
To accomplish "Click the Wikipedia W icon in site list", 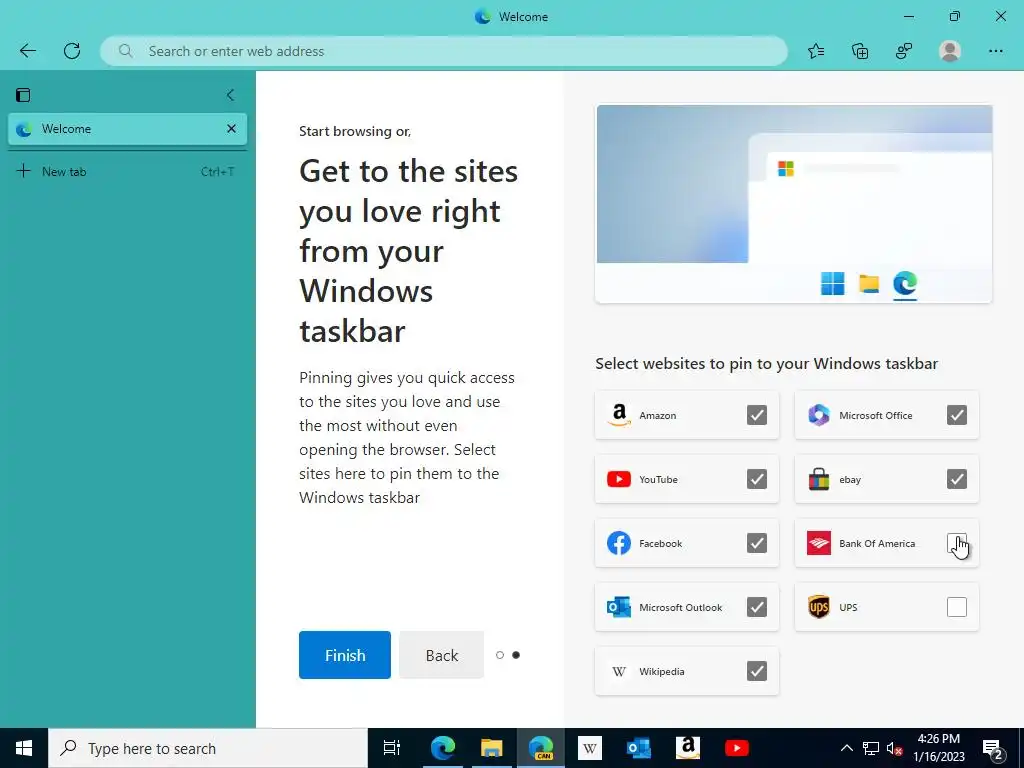I will pyautogui.click(x=619, y=671).
